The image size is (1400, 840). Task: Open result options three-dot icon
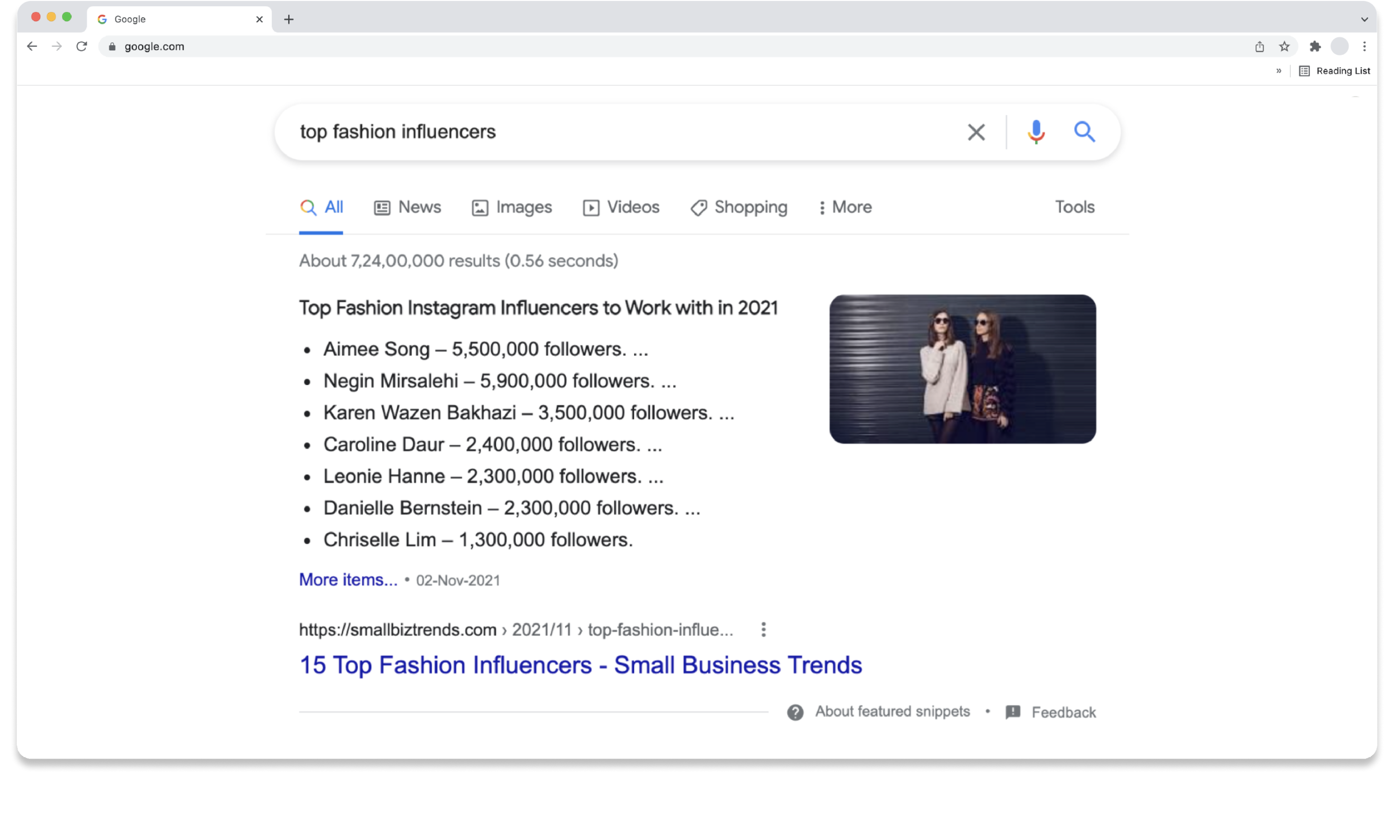point(763,630)
